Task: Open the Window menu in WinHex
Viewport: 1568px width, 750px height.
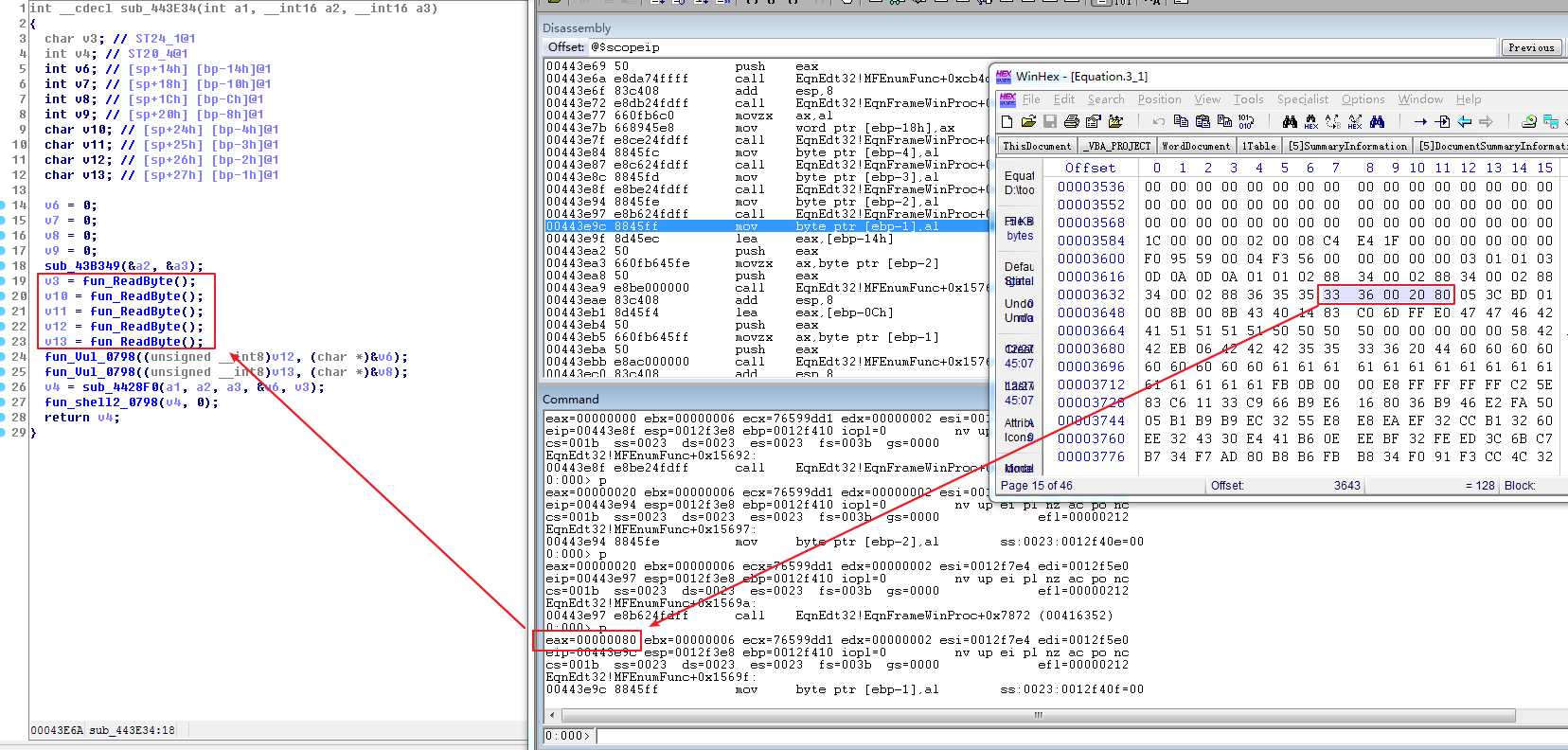Action: click(1420, 99)
